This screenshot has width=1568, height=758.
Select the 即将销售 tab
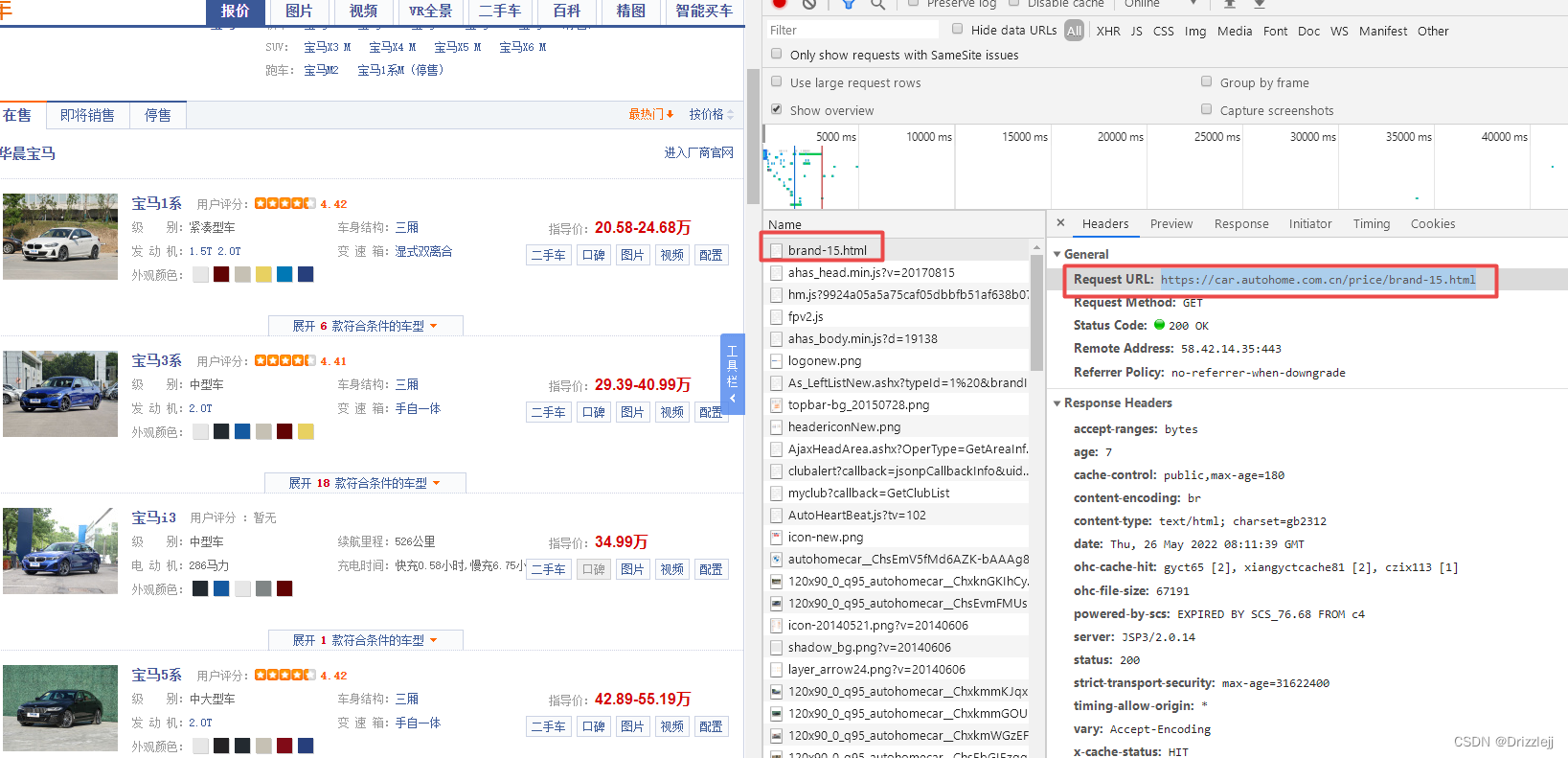click(87, 115)
